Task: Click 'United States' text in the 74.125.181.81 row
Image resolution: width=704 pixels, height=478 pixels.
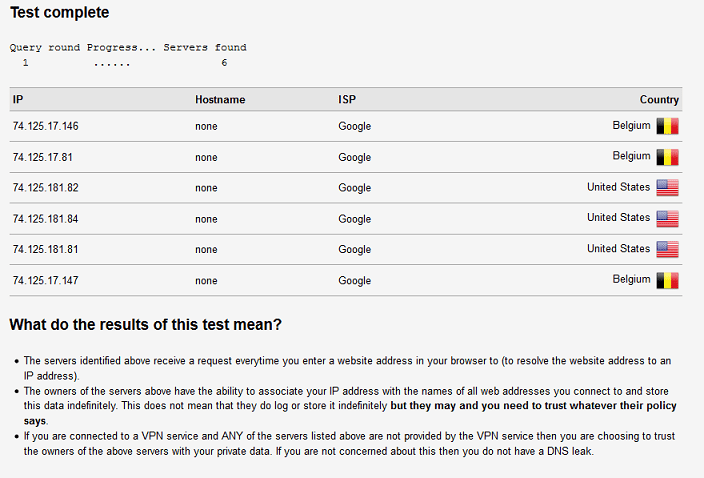Action: click(x=618, y=249)
